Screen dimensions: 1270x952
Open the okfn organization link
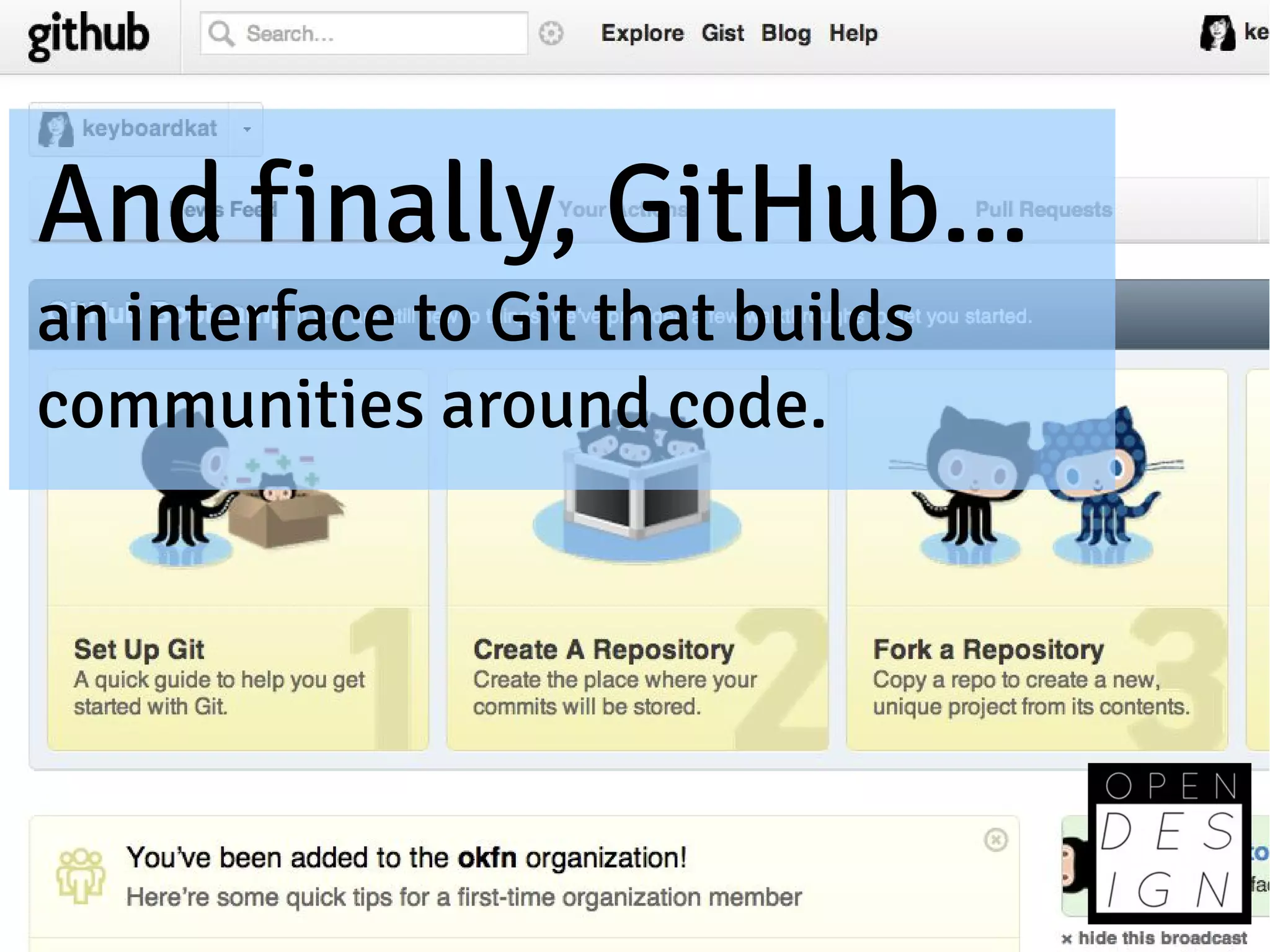pos(487,858)
